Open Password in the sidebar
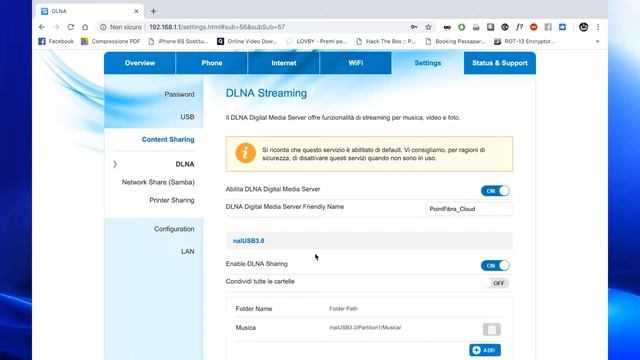Viewport: 640px width, 360px height. coord(179,94)
